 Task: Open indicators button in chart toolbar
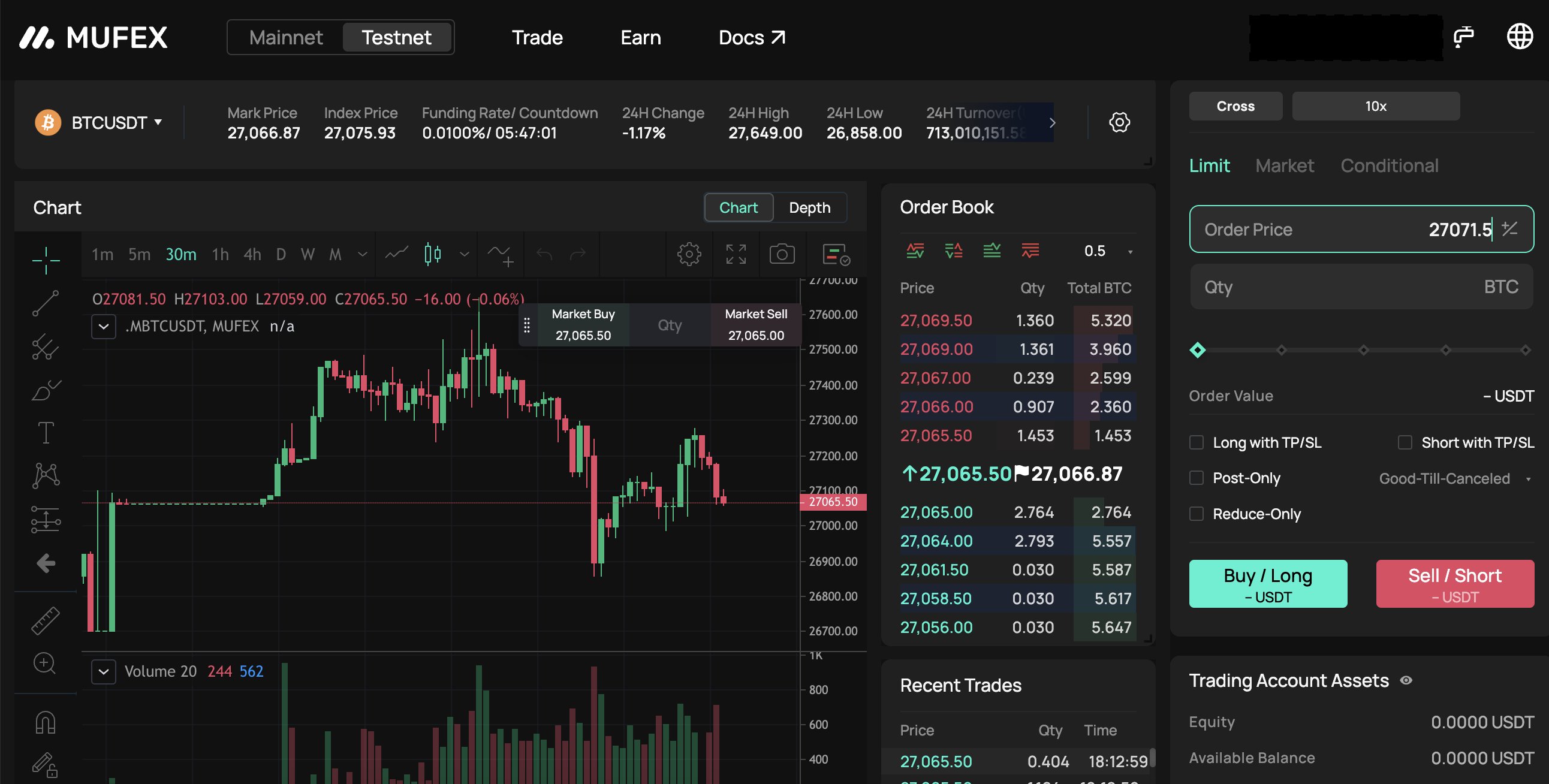[x=500, y=254]
